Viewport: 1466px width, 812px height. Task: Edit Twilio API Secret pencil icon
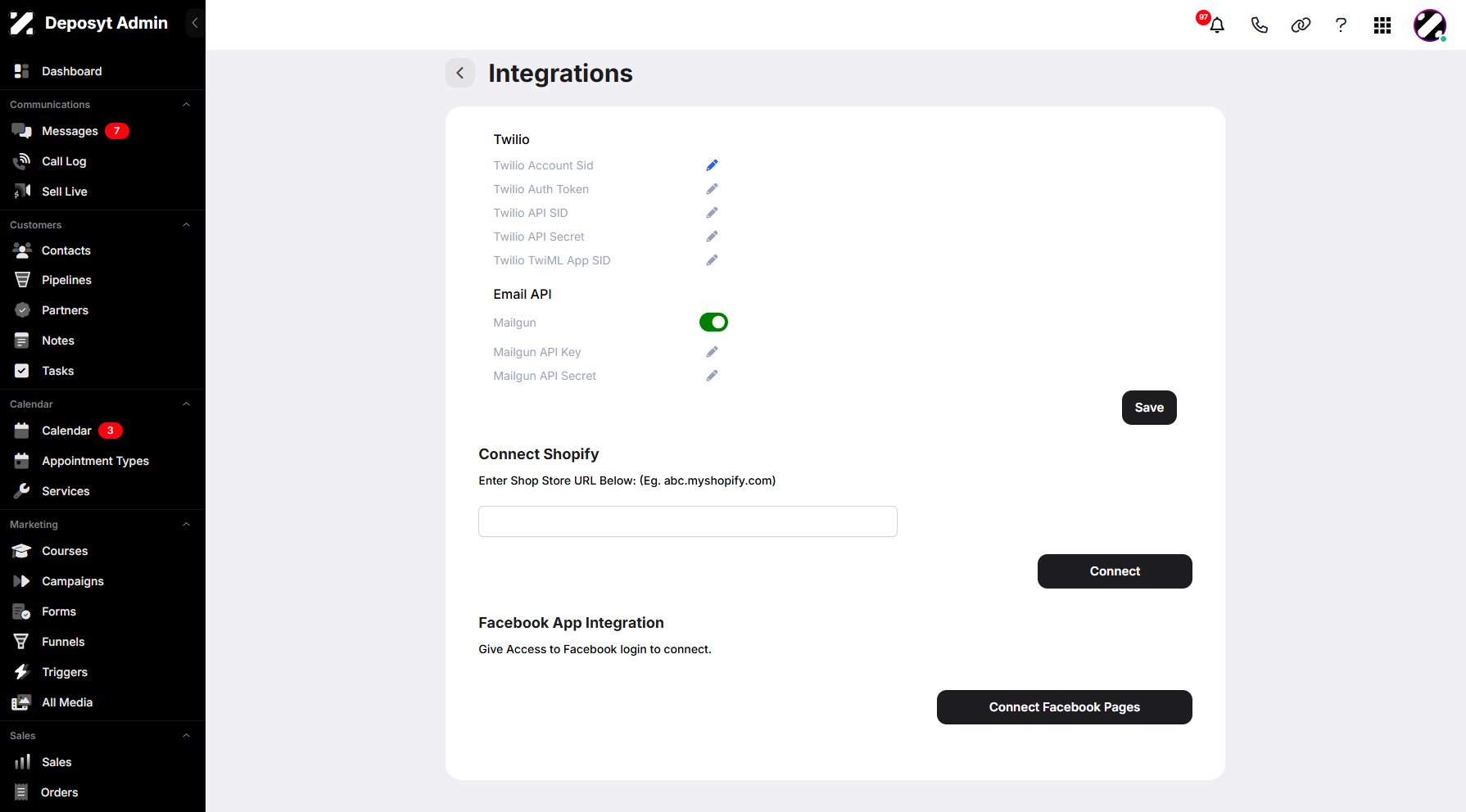tap(712, 237)
